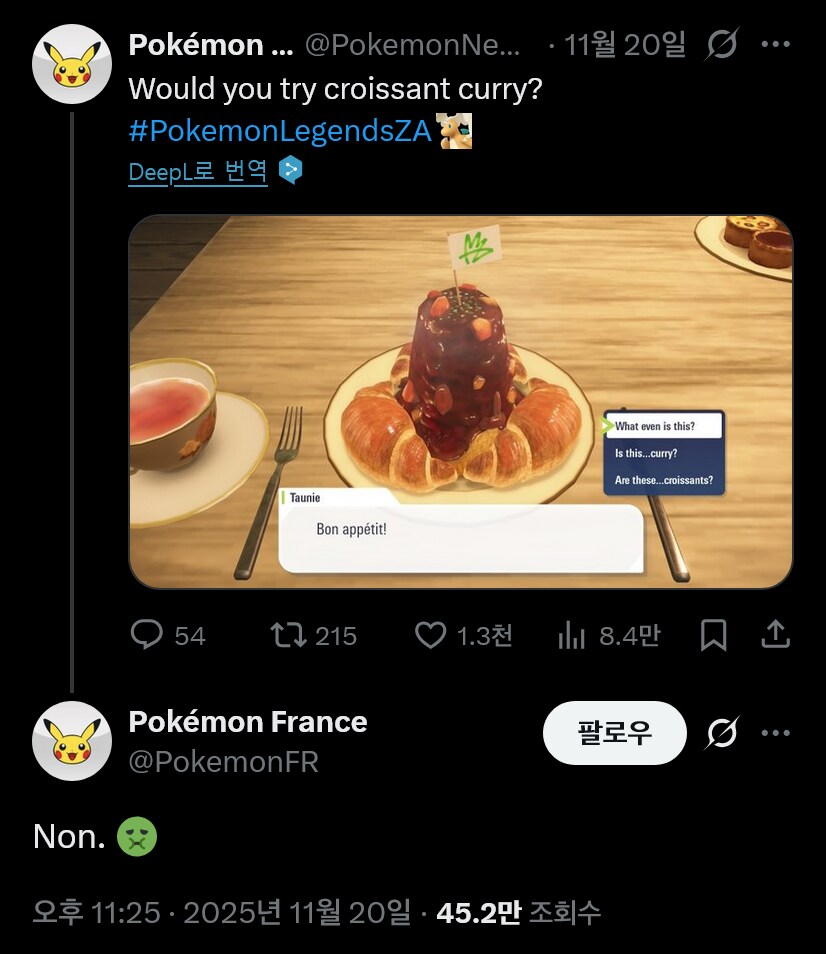The width and height of the screenshot is (826, 954).
Task: Follow Pokémon France with 팔로우 button
Action: (614, 733)
